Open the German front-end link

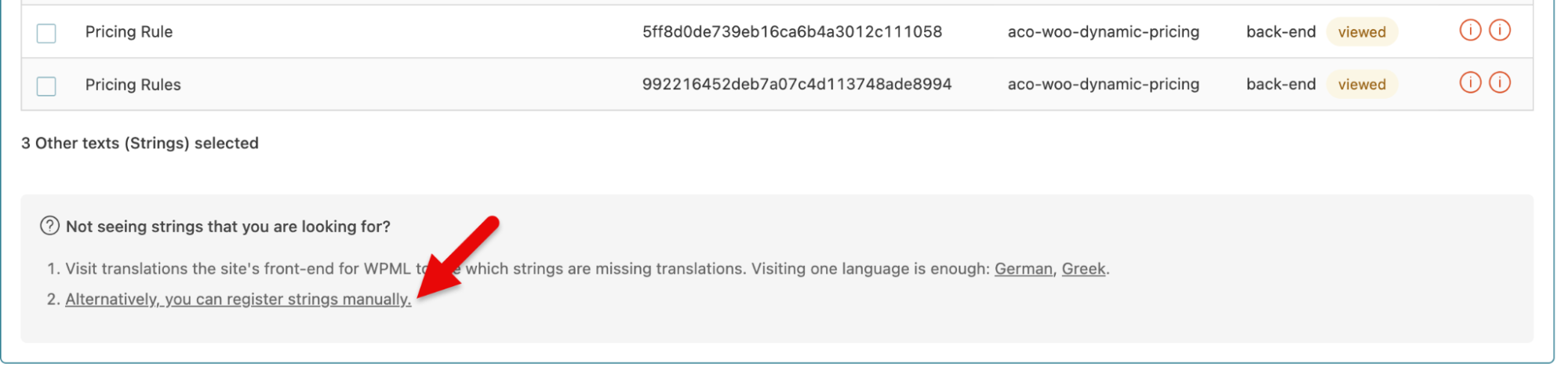[1023, 268]
